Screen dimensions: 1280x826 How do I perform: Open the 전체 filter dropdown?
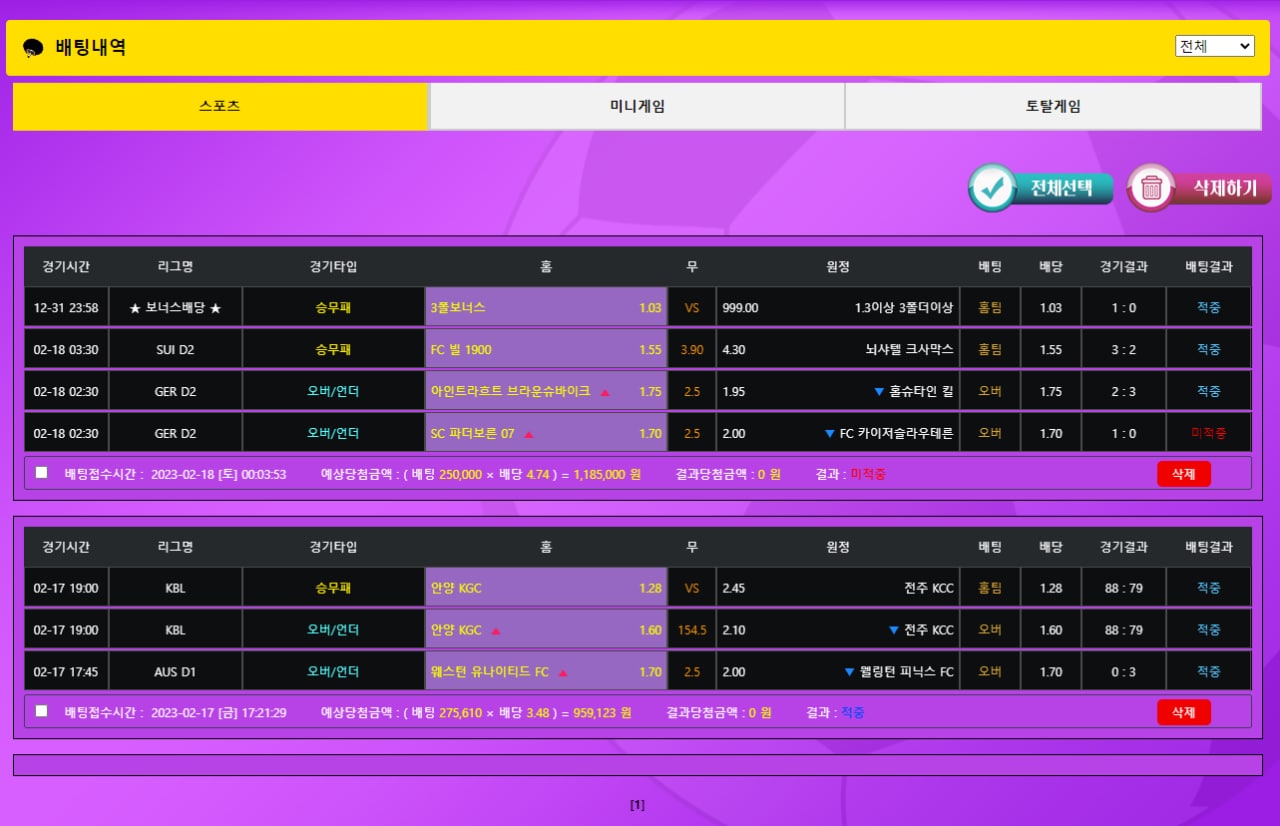click(1214, 46)
